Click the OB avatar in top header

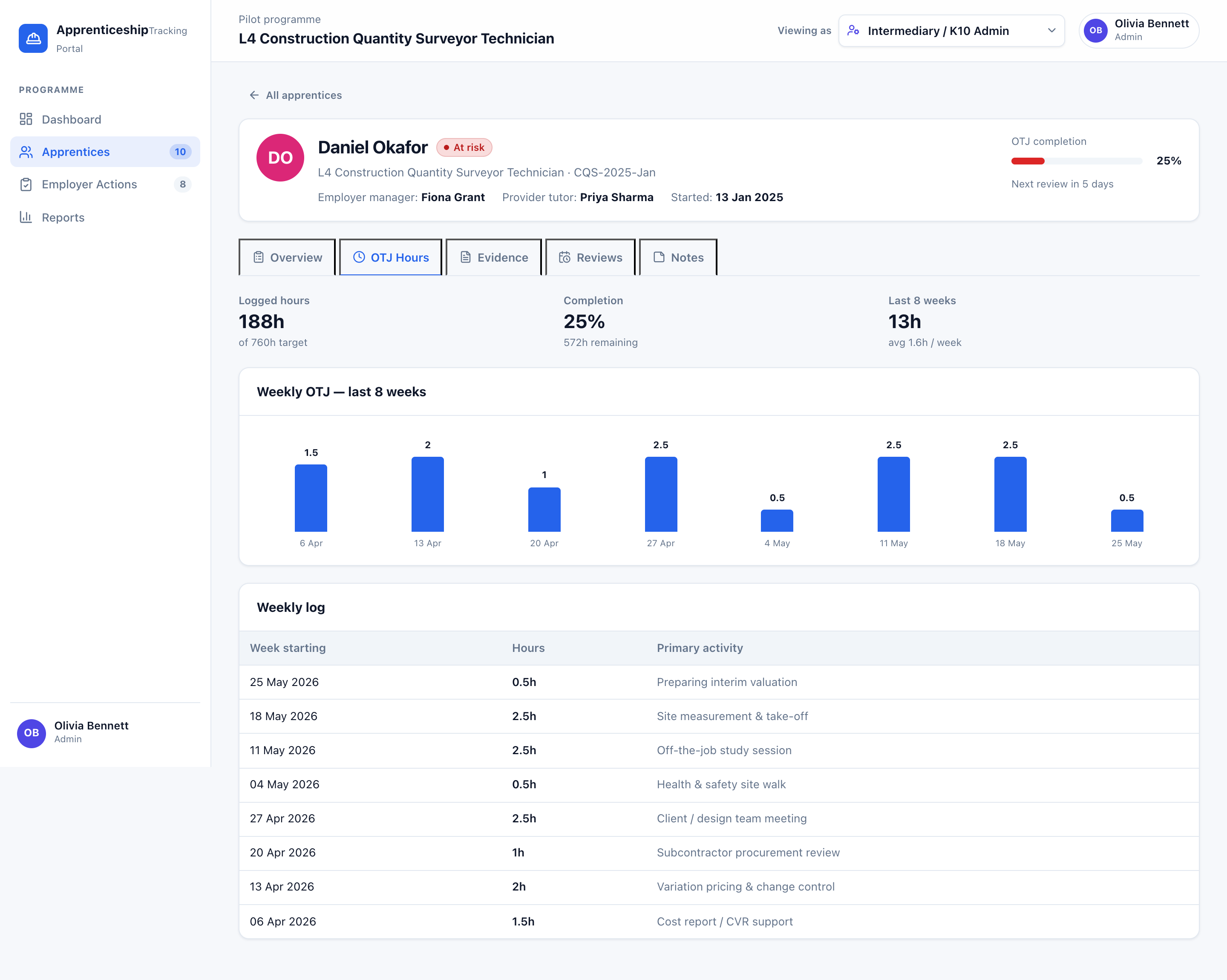1095,31
